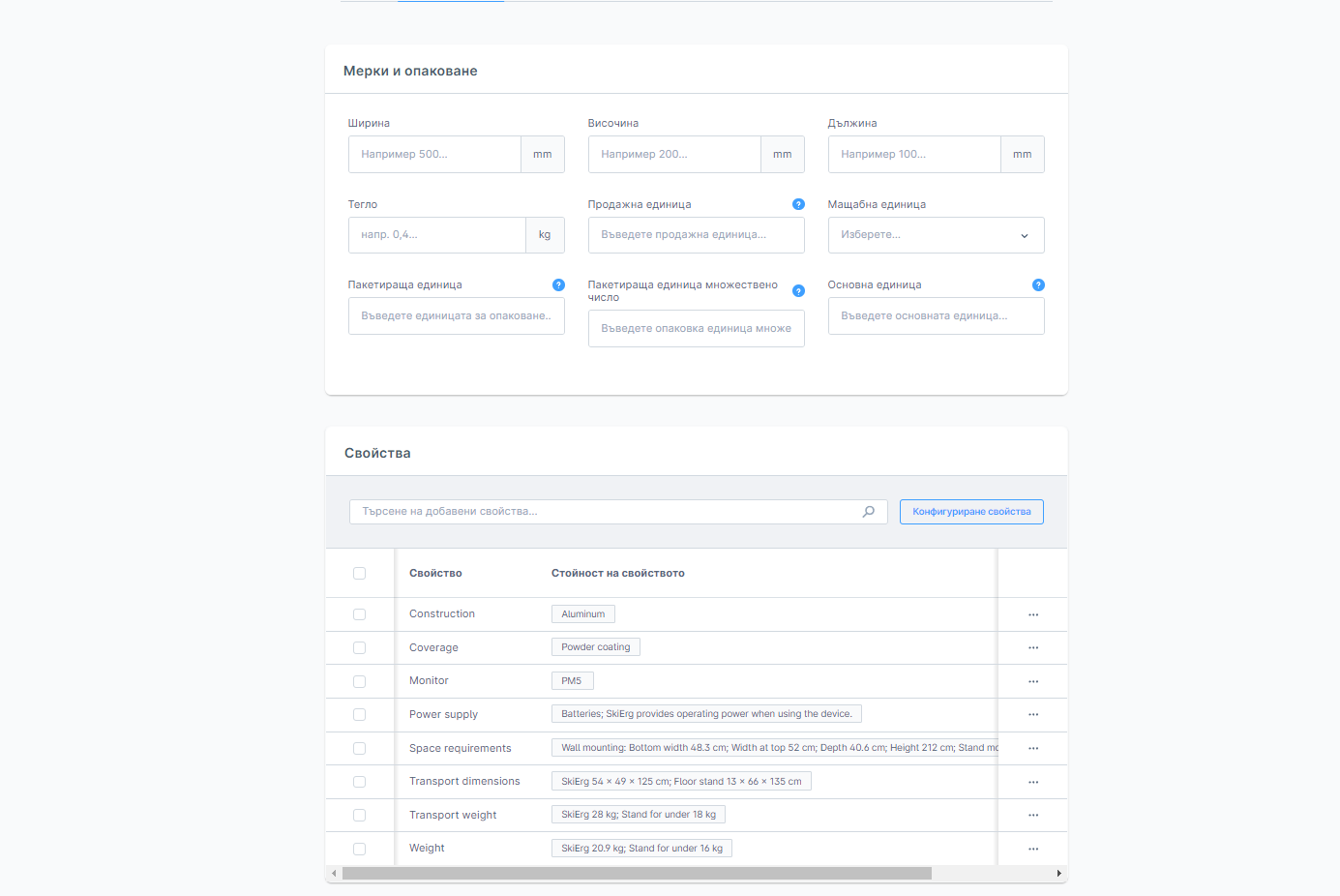Focus the Търсене на добавени свойства search field
1340x896 pixels.
(x=605, y=512)
